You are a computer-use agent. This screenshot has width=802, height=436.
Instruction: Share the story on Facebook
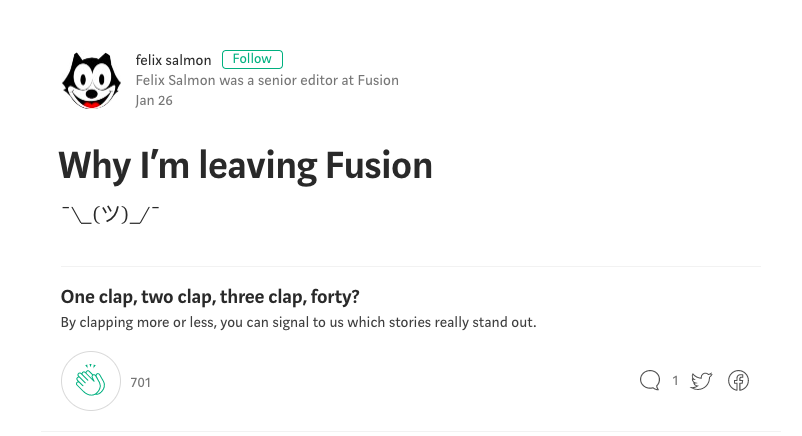coord(738,381)
